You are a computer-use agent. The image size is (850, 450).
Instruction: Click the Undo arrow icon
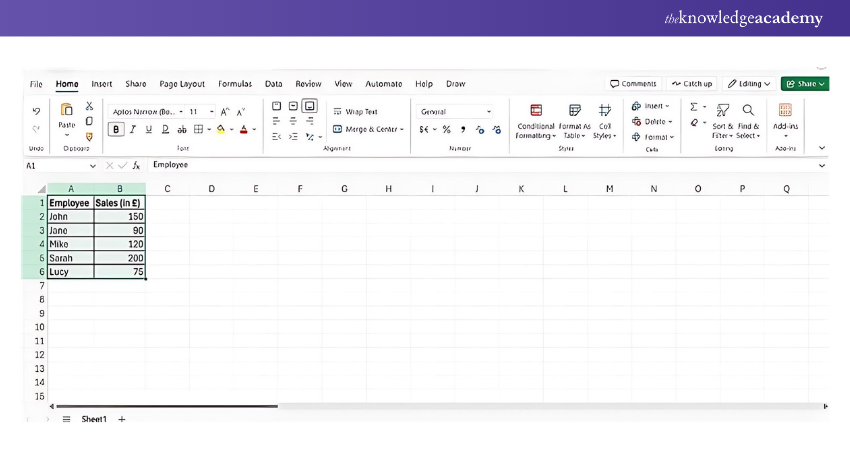[37, 111]
